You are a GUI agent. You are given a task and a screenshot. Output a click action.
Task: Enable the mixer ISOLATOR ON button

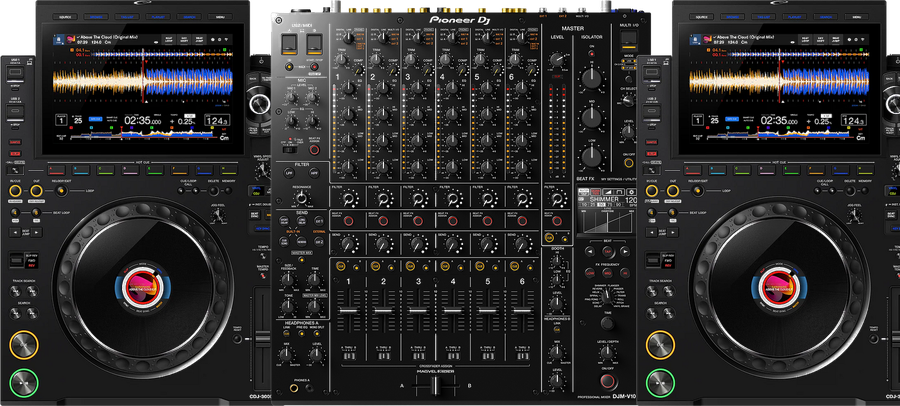[592, 53]
